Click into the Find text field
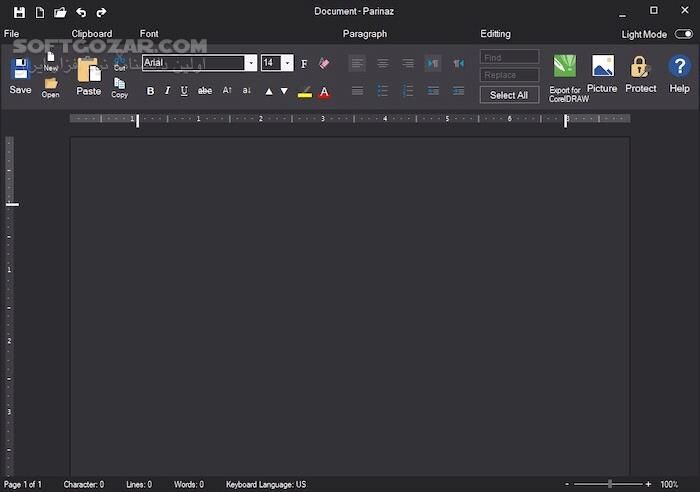The image size is (700, 492). click(509, 57)
